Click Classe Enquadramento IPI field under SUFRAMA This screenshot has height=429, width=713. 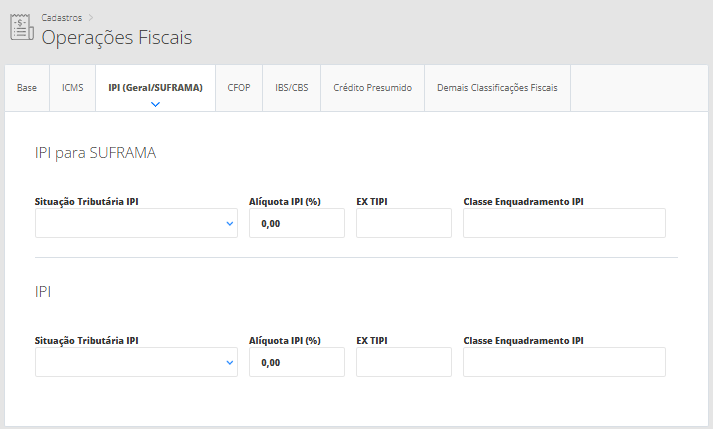[564, 224]
